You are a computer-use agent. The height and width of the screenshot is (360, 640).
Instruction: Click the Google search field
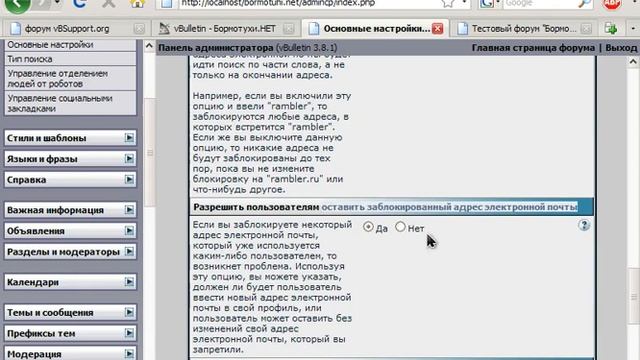[x=540, y=4]
